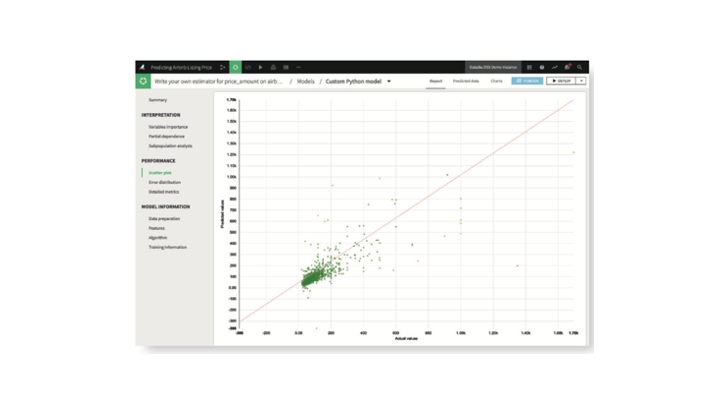Click the activity trend line icon

[x=554, y=67]
